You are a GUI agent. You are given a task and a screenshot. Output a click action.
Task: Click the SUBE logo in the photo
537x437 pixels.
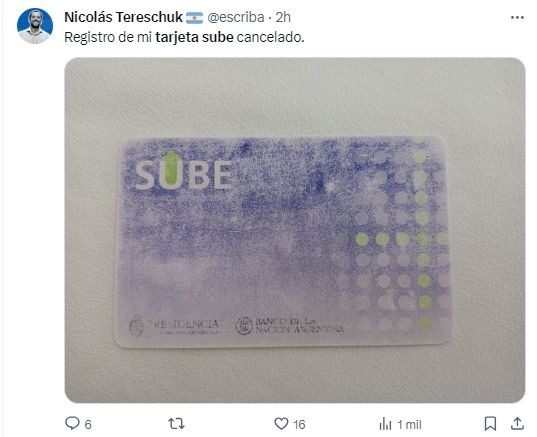click(184, 173)
